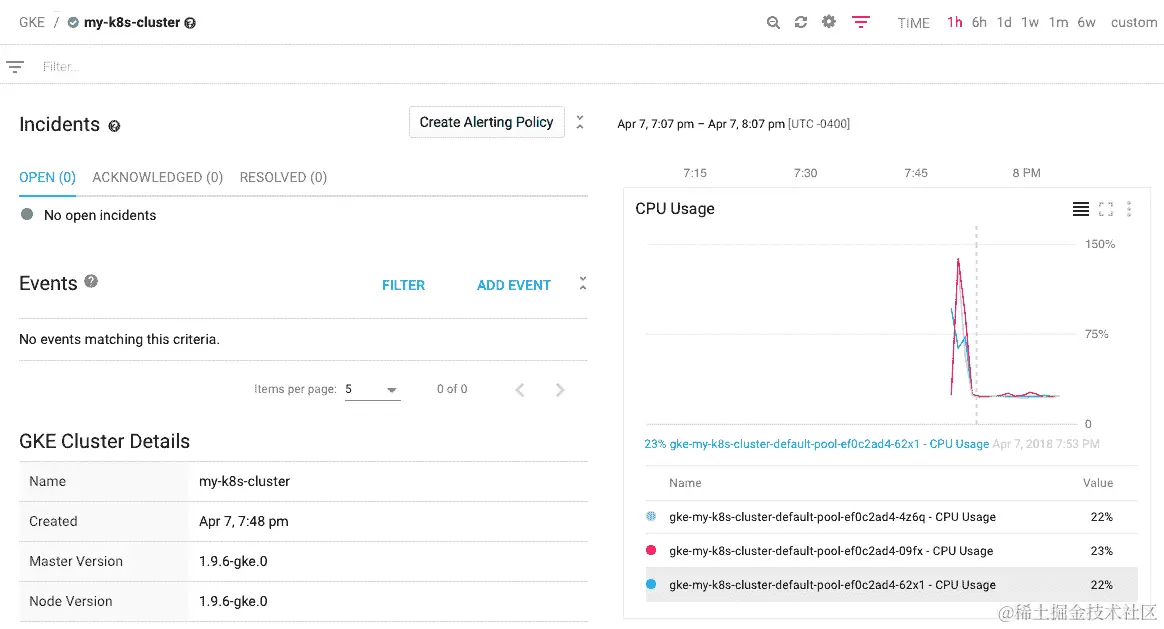
Task: Click the red swatch for node 09fx
Action: click(x=651, y=550)
